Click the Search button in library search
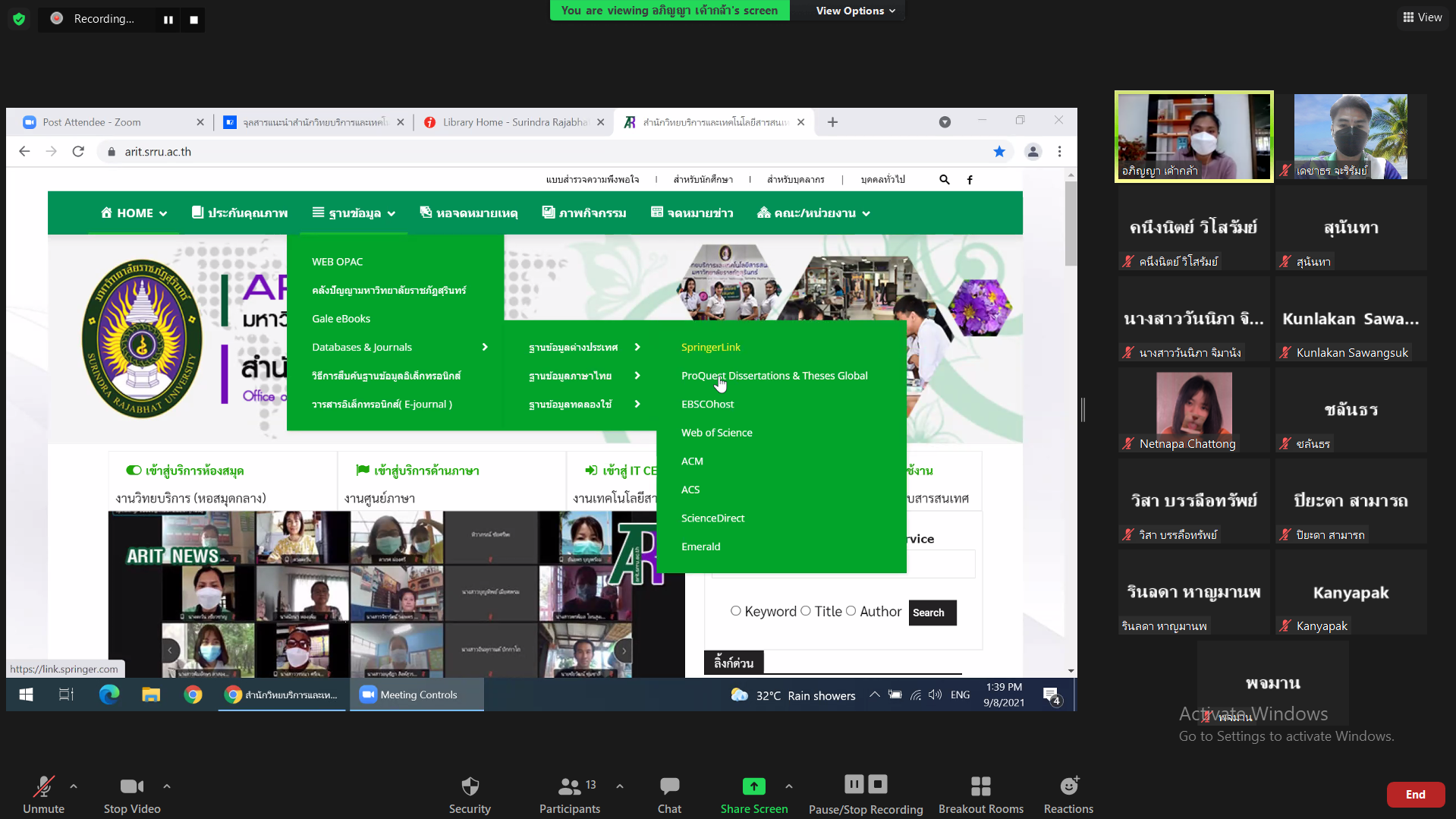Screen dimensions: 1456x819 tap(932, 613)
